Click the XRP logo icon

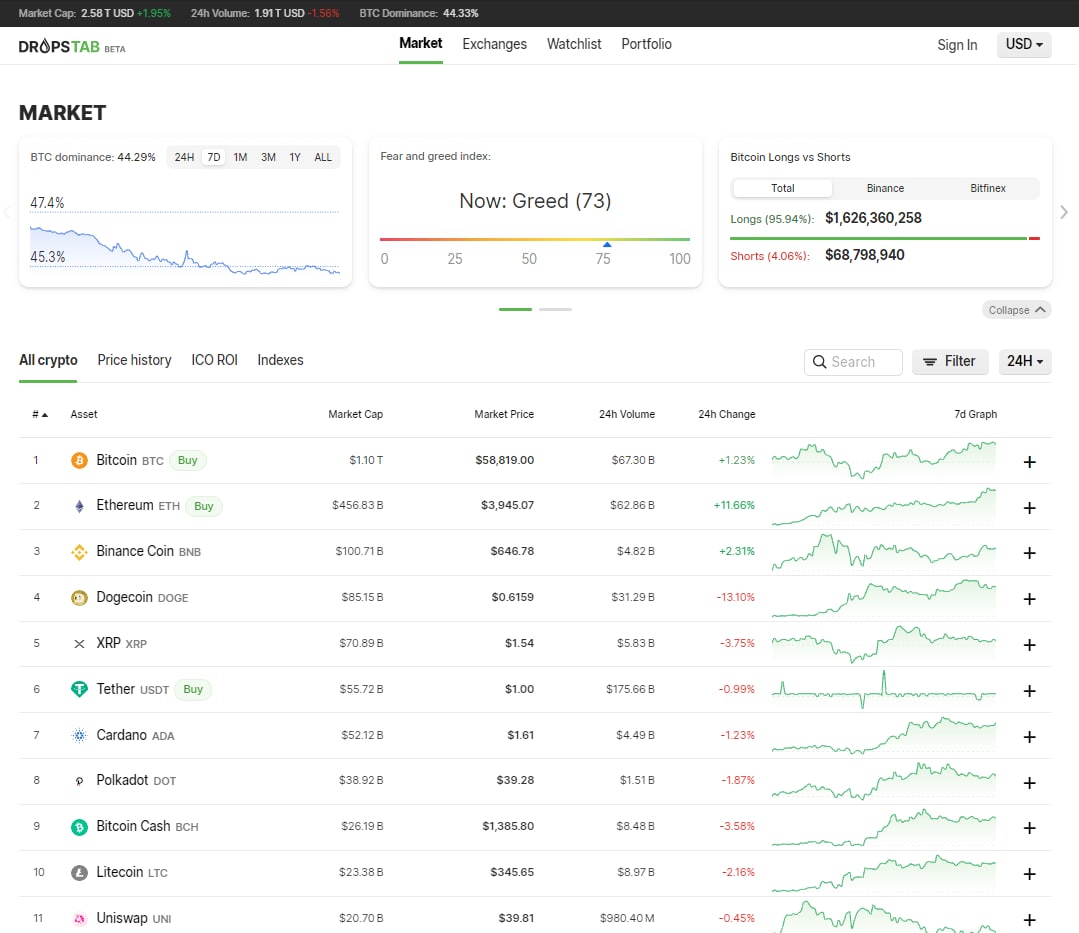click(79, 644)
